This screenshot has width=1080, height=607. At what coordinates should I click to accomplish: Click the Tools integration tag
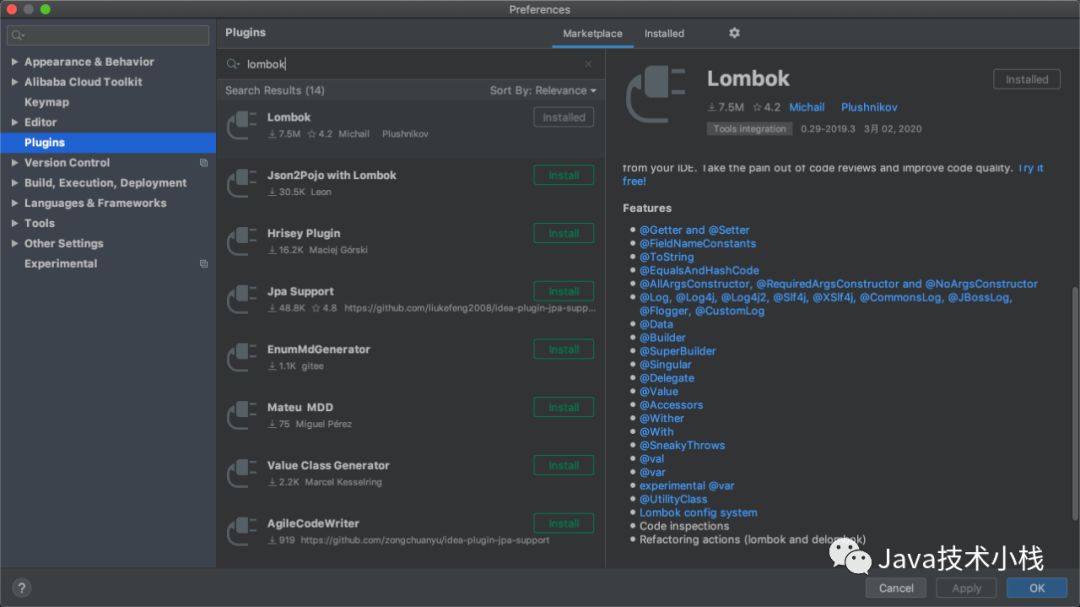click(749, 129)
